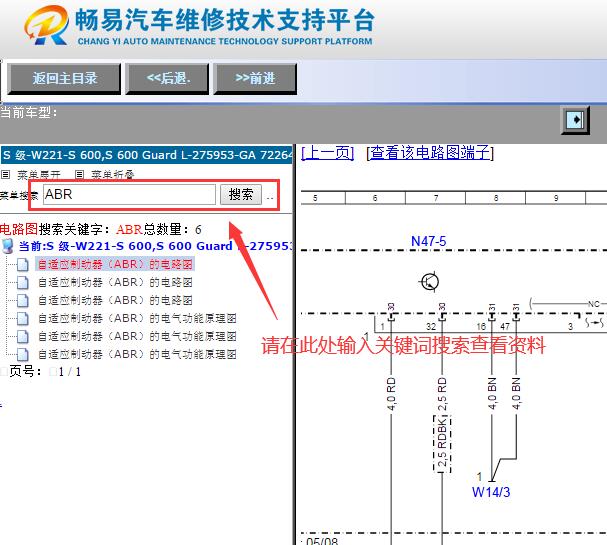Click column 9 in the diagram ruler
607x545 pixels.
(x=556, y=198)
